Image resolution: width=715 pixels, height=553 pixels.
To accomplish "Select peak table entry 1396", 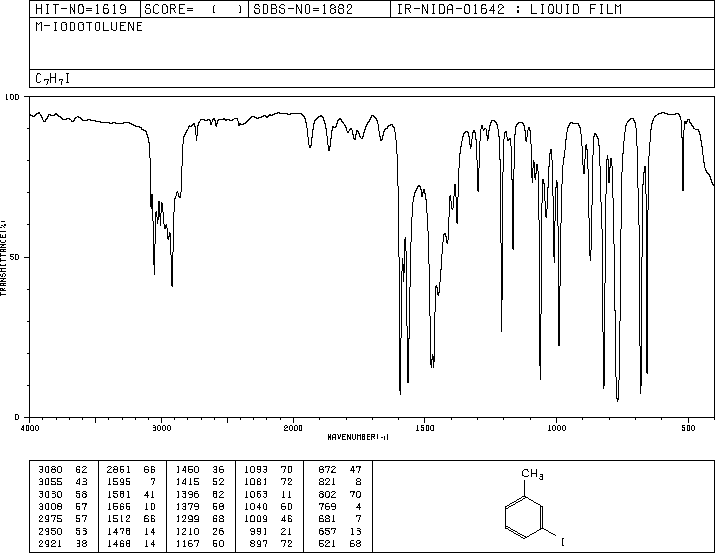I will 187,494.
